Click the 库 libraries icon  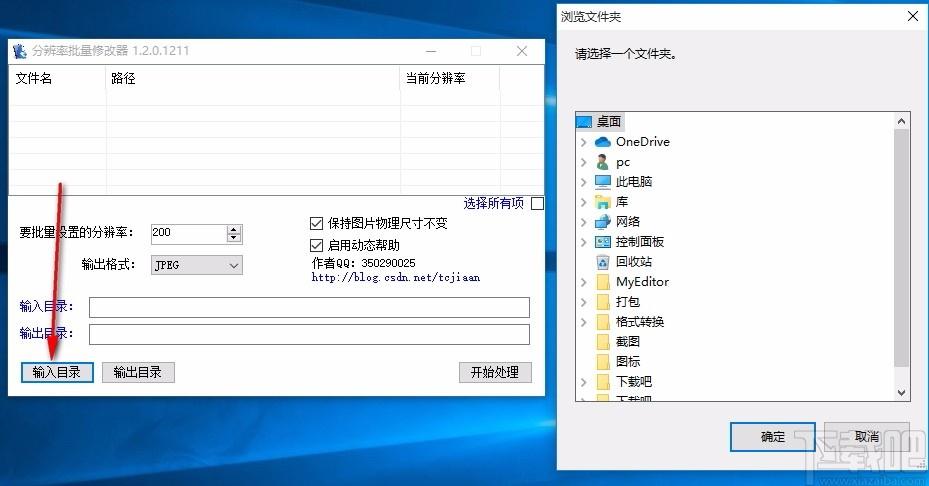point(603,202)
